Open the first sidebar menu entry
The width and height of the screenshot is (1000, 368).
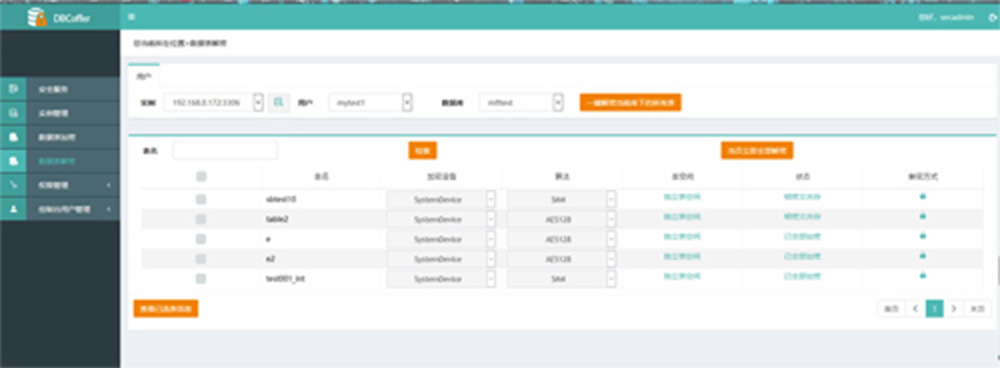pyautogui.click(x=60, y=89)
